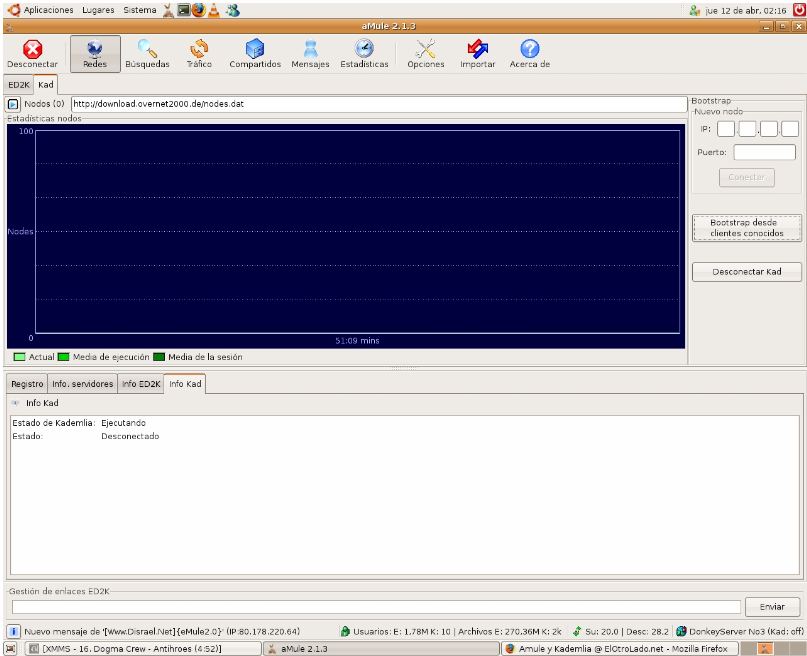Screen dimensions: 807x656
Task: Open Opciones preferences
Action: coord(426,54)
